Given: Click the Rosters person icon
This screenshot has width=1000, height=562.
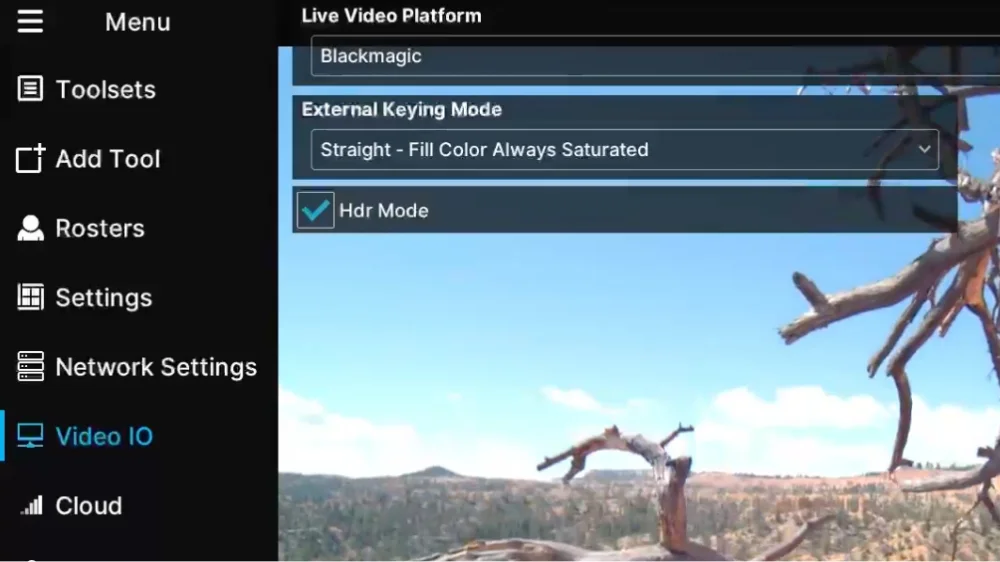Looking at the screenshot, I should coord(31,228).
